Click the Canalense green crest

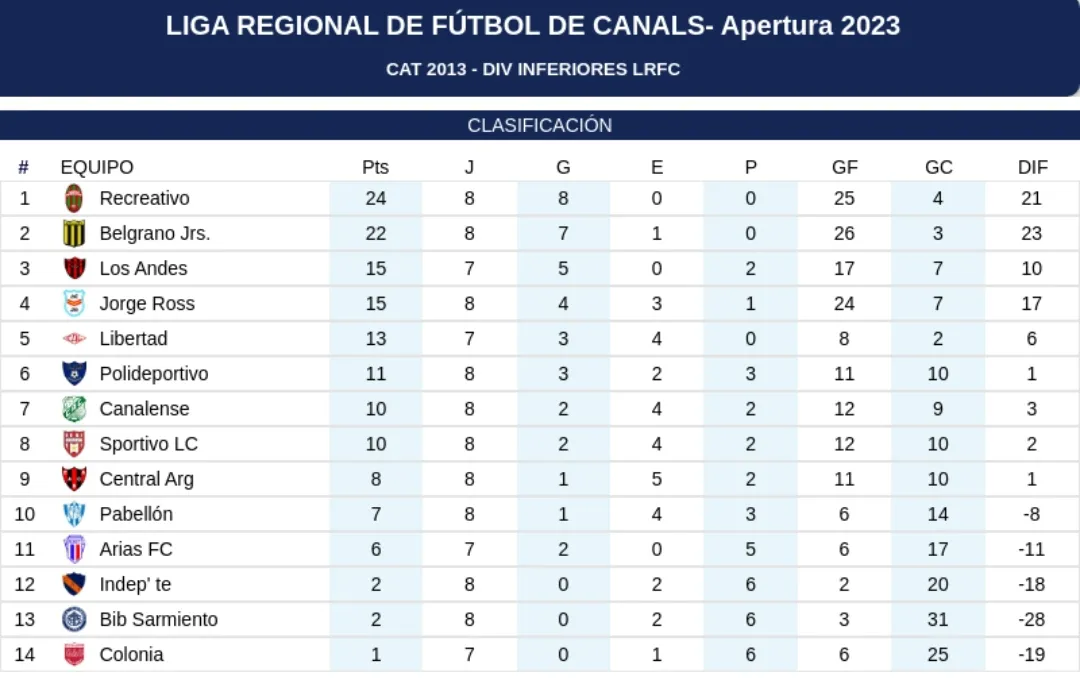[74, 409]
